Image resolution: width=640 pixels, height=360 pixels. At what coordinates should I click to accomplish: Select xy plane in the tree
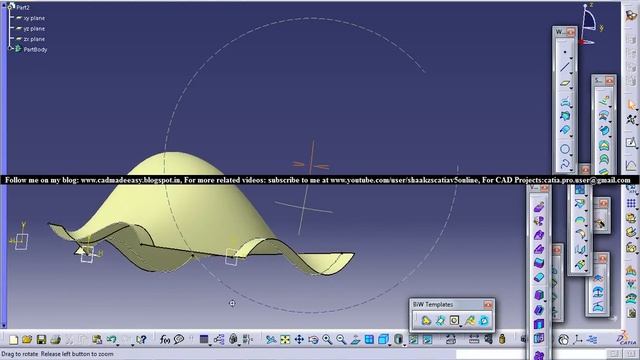point(34,18)
